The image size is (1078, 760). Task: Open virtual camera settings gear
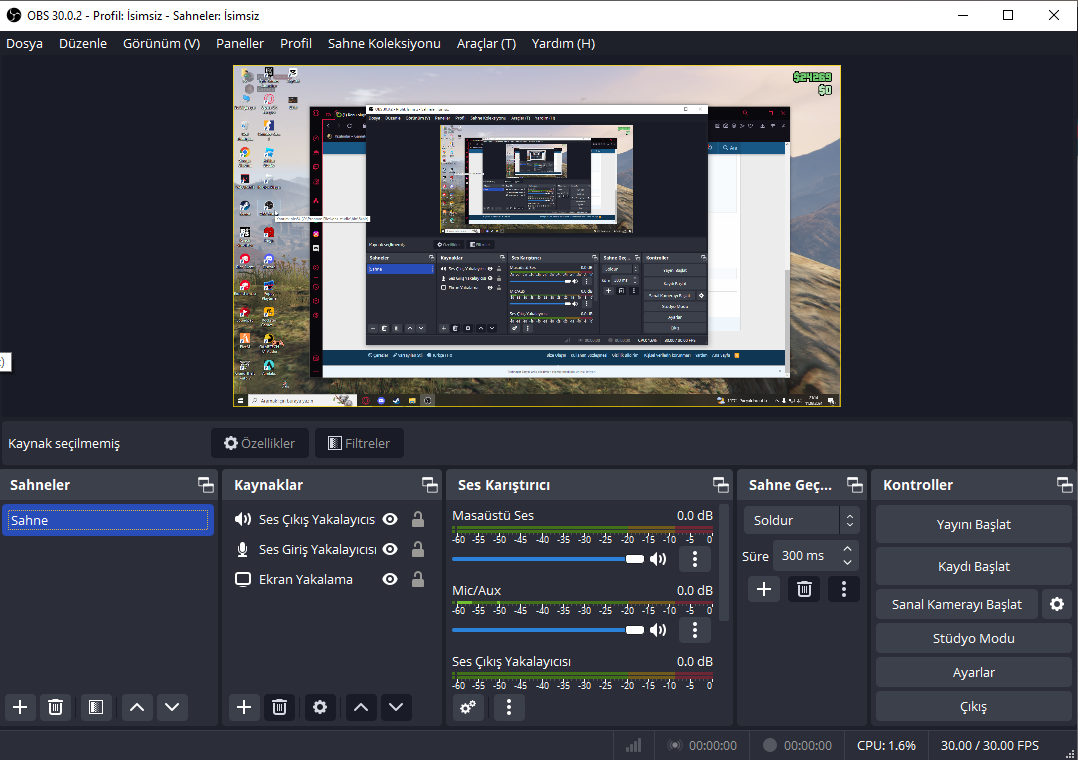click(x=1057, y=604)
